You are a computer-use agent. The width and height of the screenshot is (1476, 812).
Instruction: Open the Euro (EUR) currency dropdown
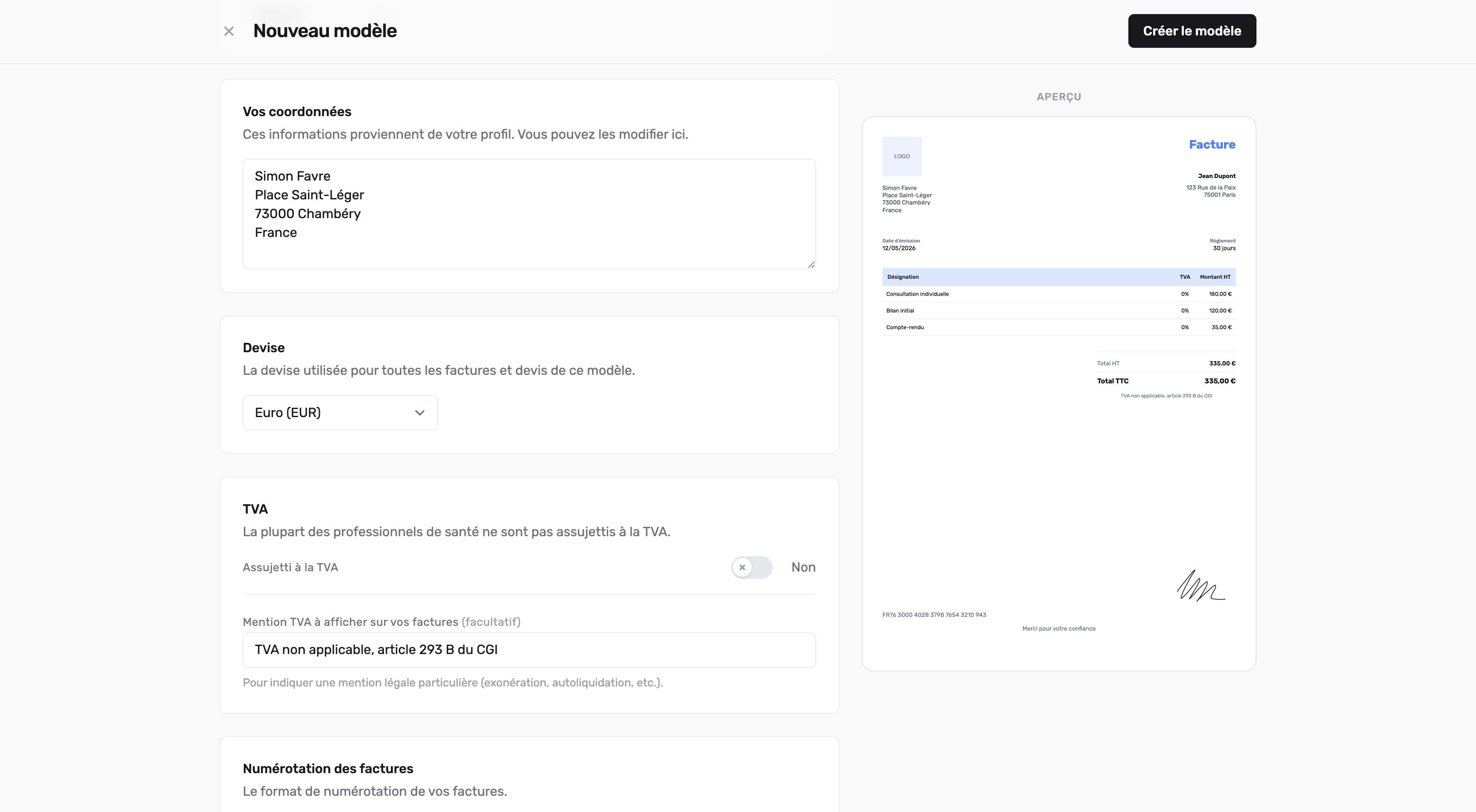[x=340, y=412]
